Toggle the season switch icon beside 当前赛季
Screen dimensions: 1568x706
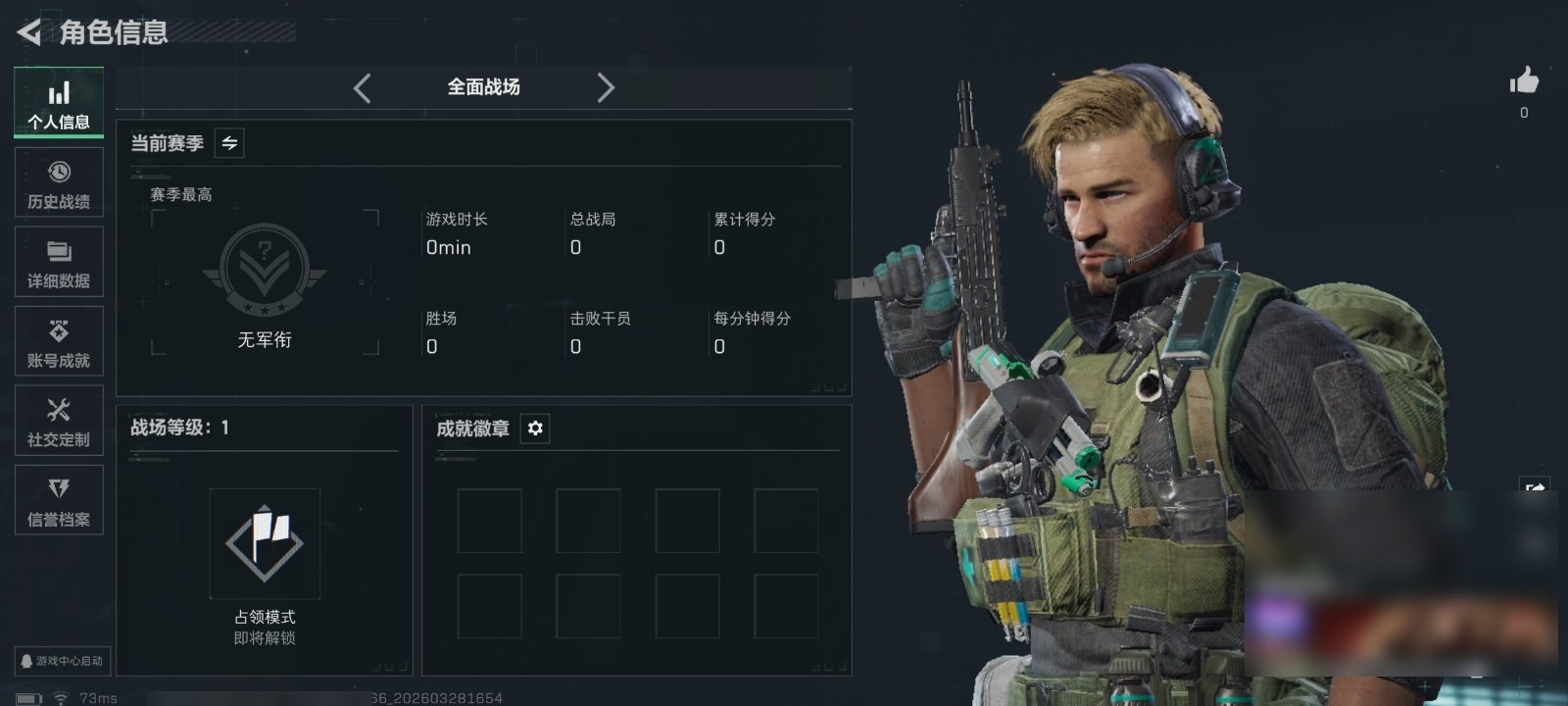(x=229, y=143)
